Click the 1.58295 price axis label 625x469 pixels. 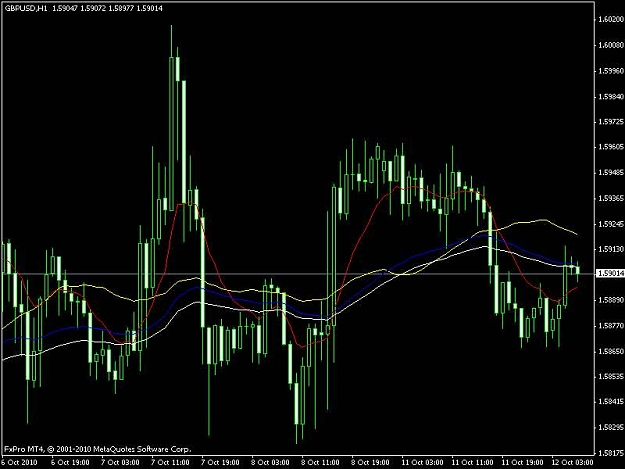point(610,428)
